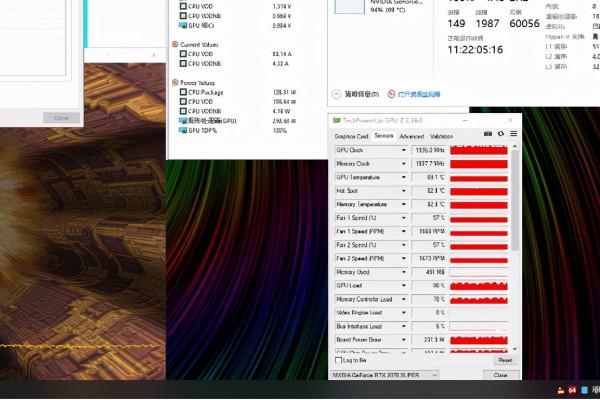Image resolution: width=600 pixels, height=400 pixels.
Task: Click the GPU Clock red history graph
Action: pos(479,150)
